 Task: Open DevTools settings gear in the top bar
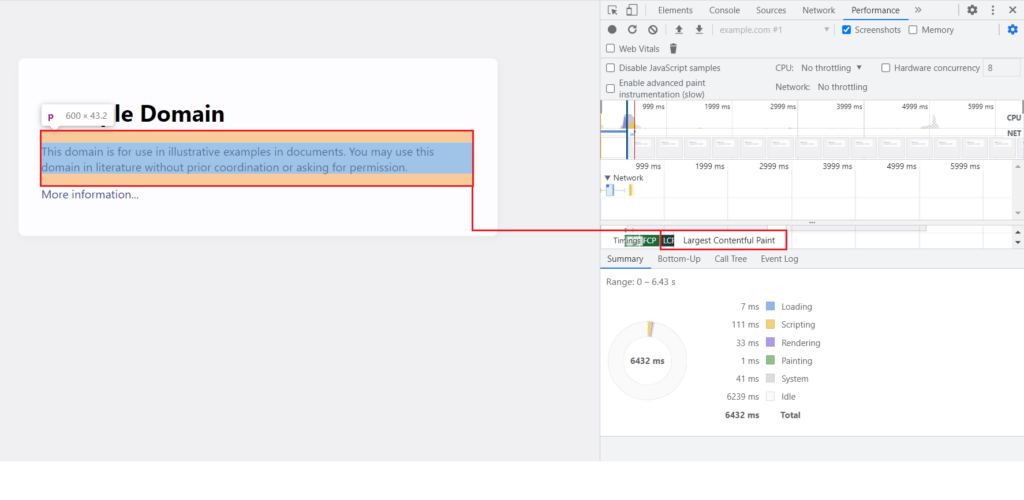coord(972,10)
